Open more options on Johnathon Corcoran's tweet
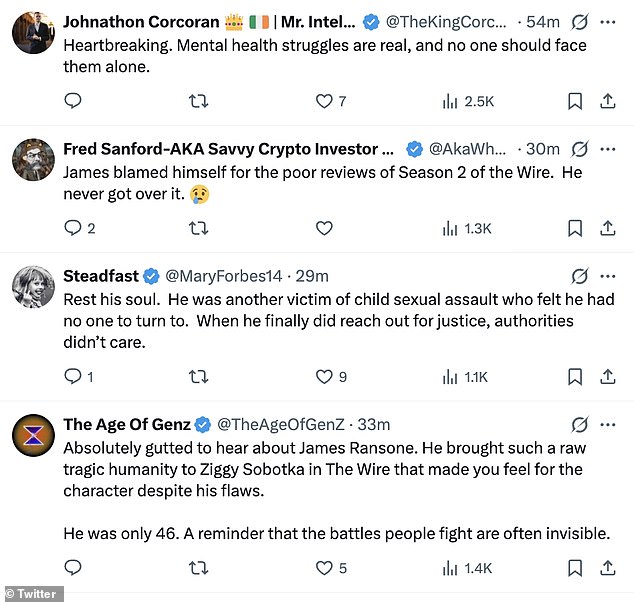The width and height of the screenshot is (634, 602). tap(608, 21)
